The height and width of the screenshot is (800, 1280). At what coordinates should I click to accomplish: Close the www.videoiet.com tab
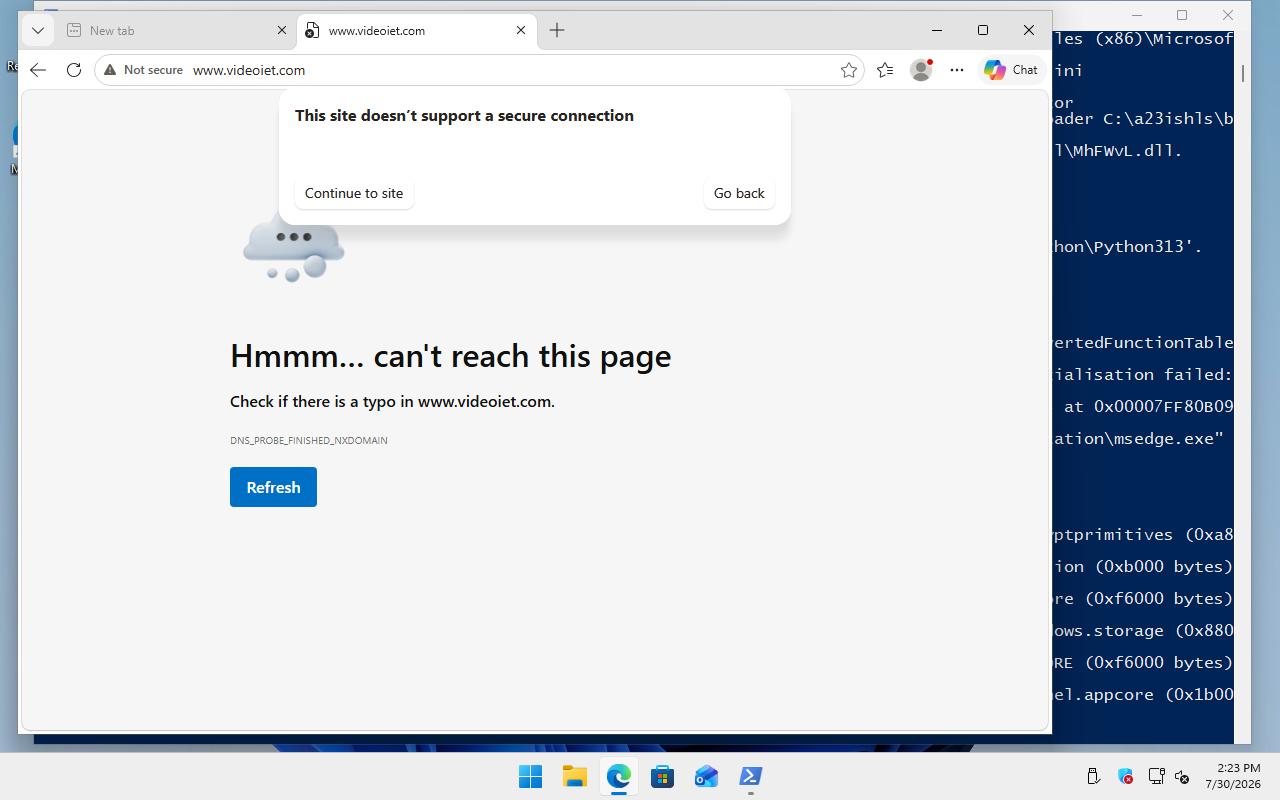[521, 30]
